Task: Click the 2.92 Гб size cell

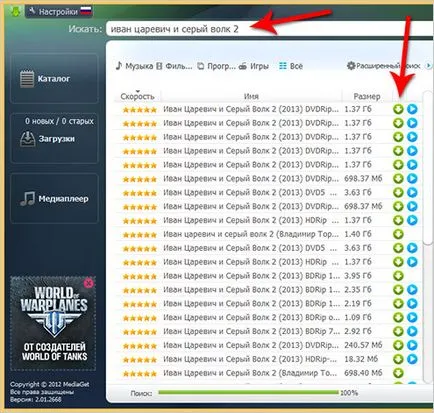Action: click(358, 331)
